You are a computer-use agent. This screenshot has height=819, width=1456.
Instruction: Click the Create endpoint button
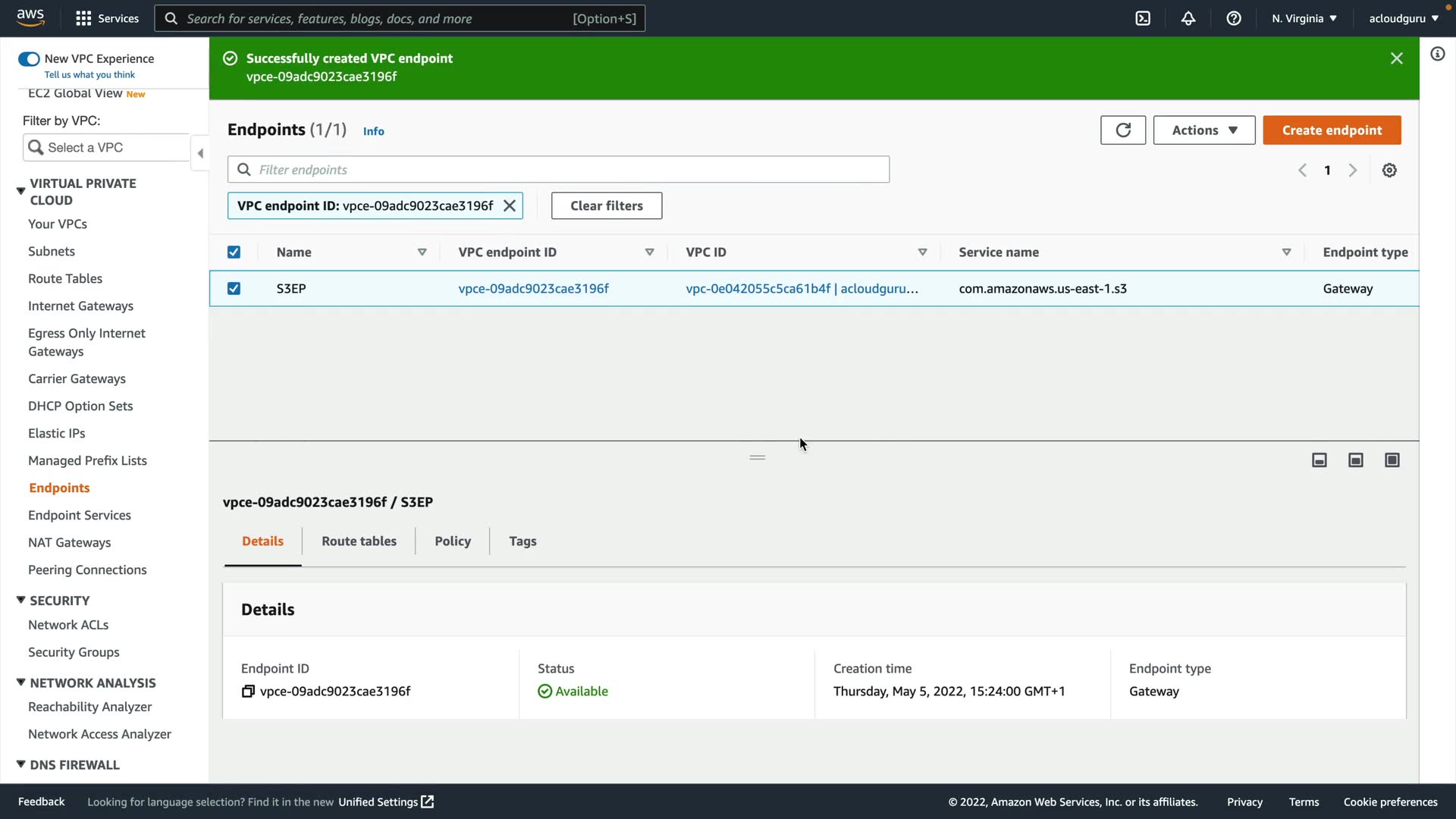1332,130
